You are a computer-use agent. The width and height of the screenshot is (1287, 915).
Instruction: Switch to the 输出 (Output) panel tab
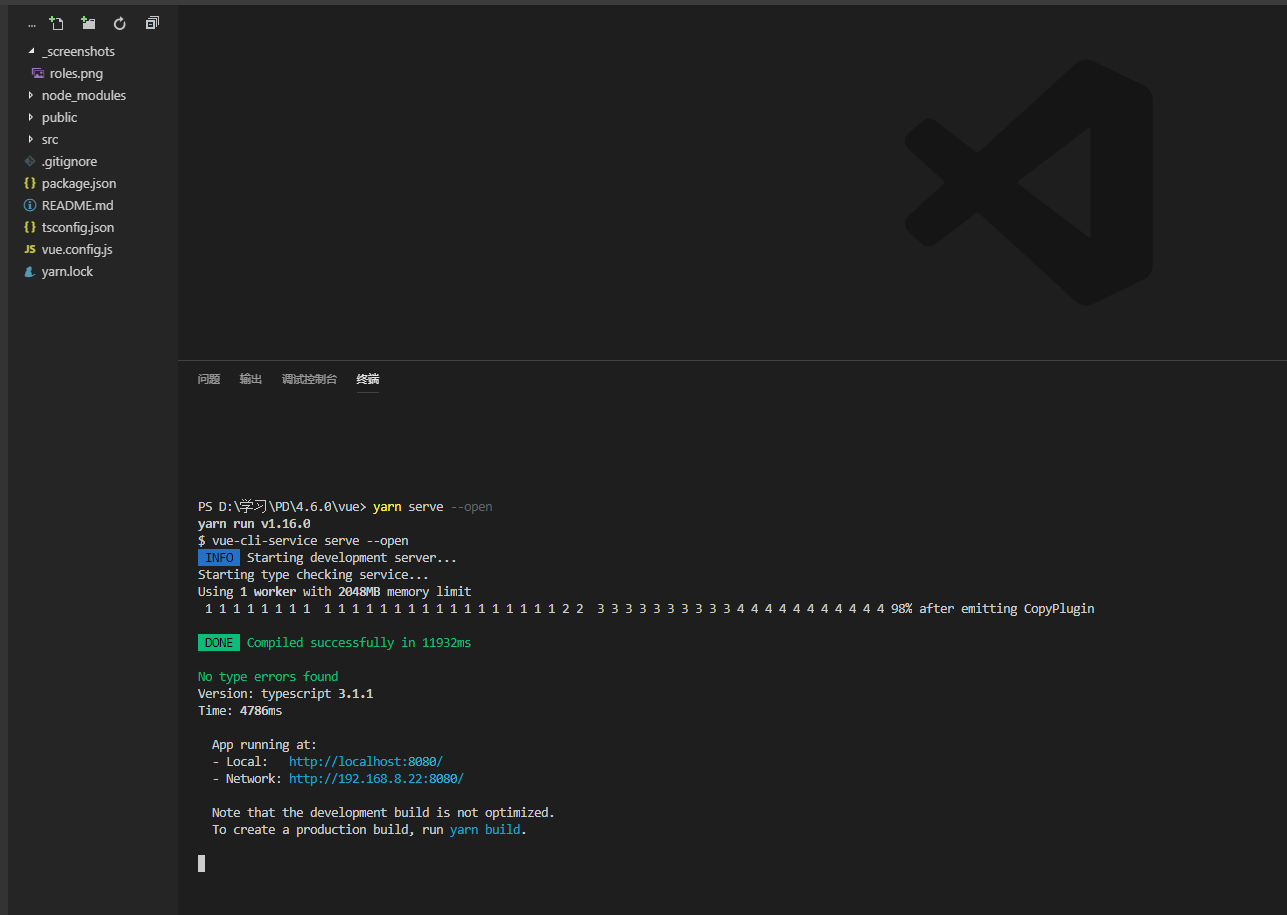coord(251,379)
